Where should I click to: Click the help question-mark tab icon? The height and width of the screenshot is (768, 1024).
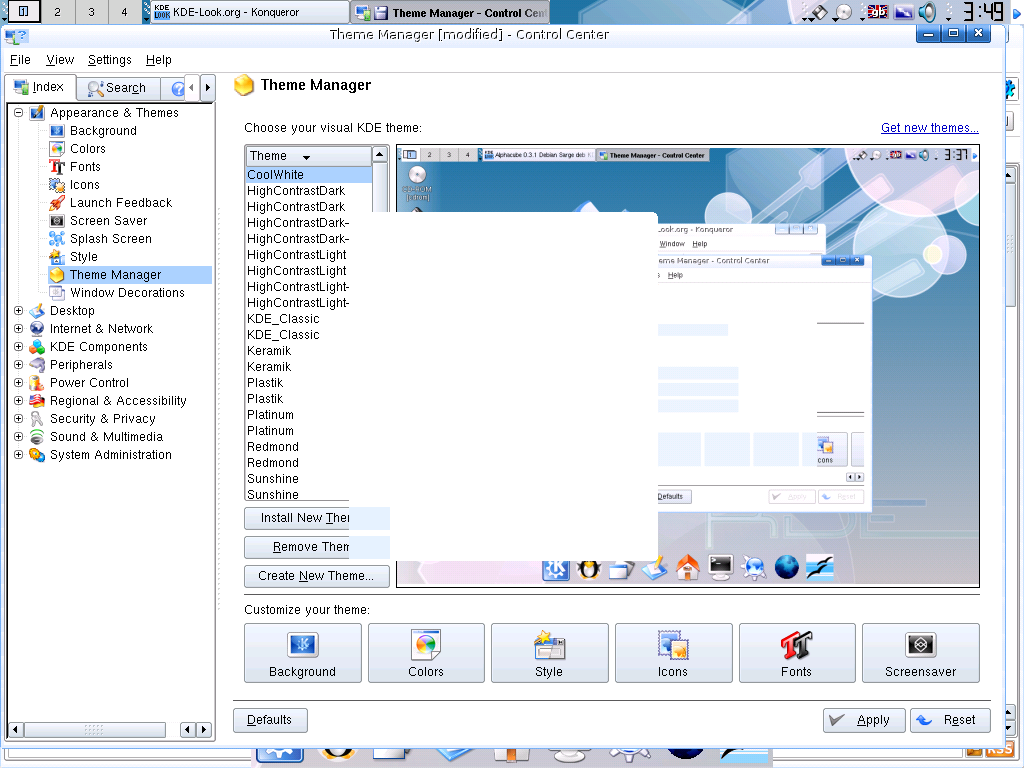point(176,88)
